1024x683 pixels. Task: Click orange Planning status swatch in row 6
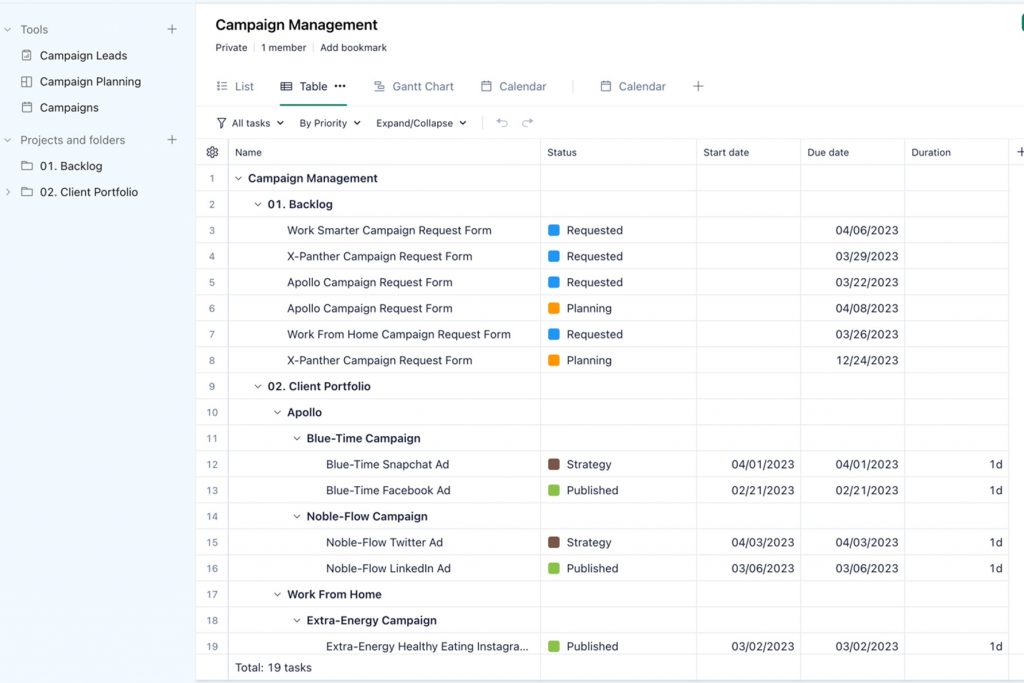554,308
